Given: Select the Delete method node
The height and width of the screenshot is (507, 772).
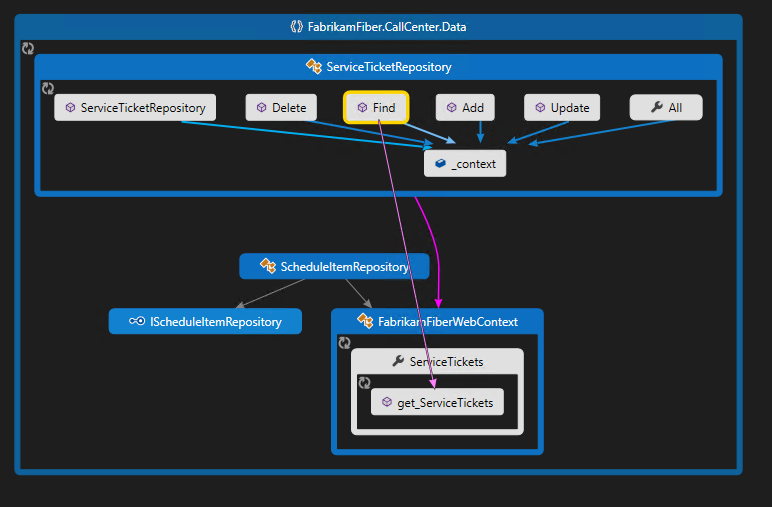Looking at the screenshot, I should 281,108.
